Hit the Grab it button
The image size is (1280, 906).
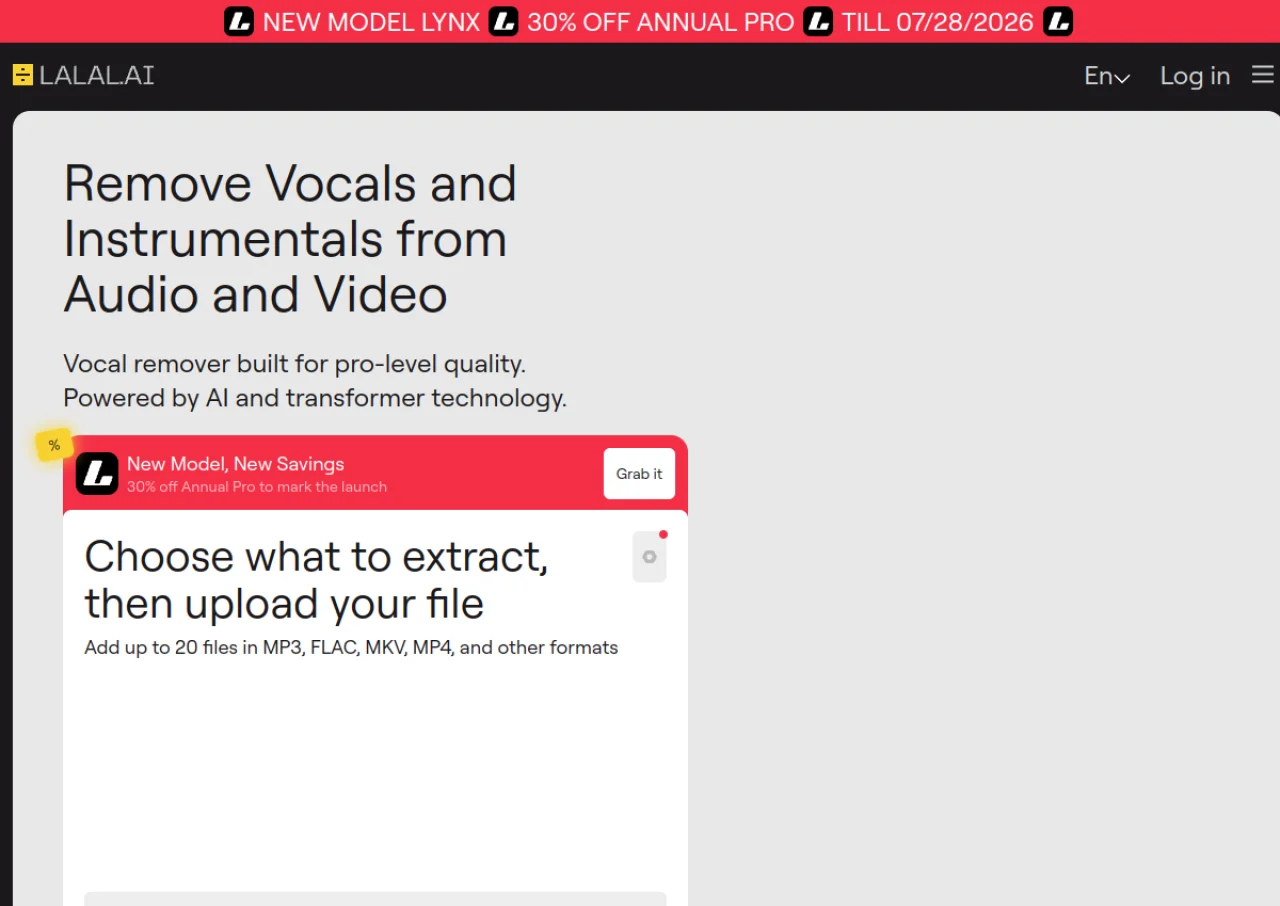pyautogui.click(x=639, y=474)
